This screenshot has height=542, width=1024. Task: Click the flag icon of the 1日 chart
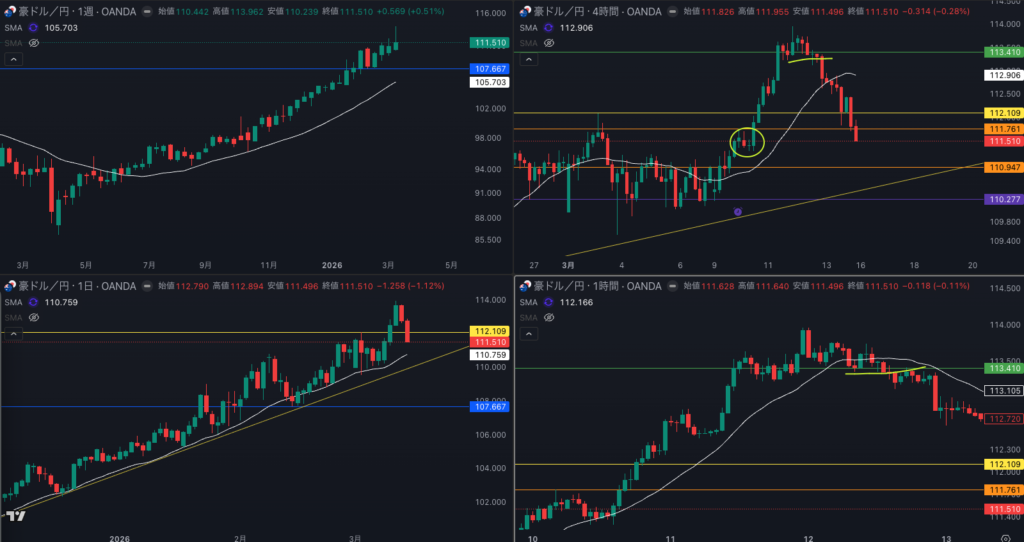(10, 286)
